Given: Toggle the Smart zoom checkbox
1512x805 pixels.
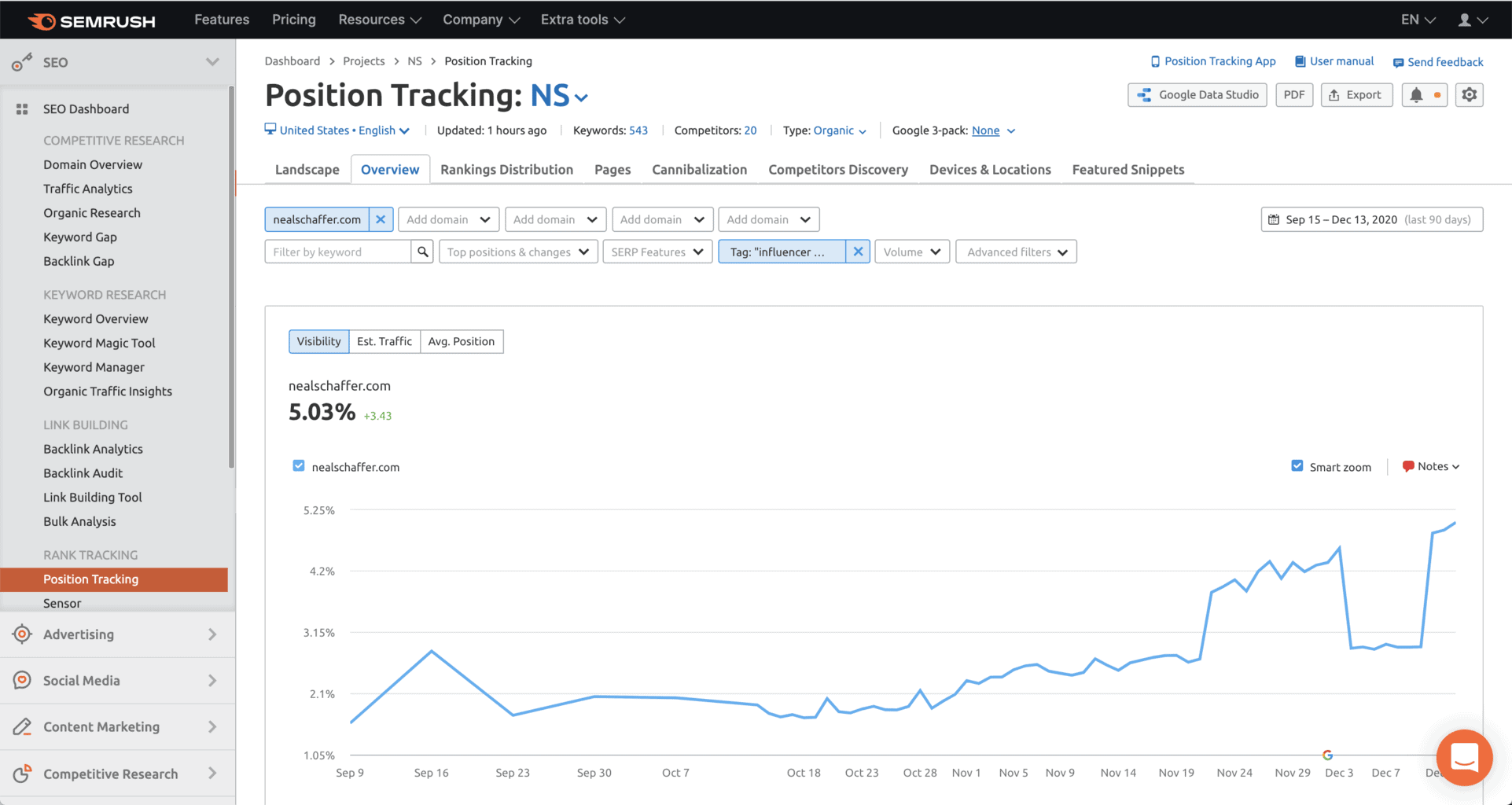Looking at the screenshot, I should (1297, 466).
